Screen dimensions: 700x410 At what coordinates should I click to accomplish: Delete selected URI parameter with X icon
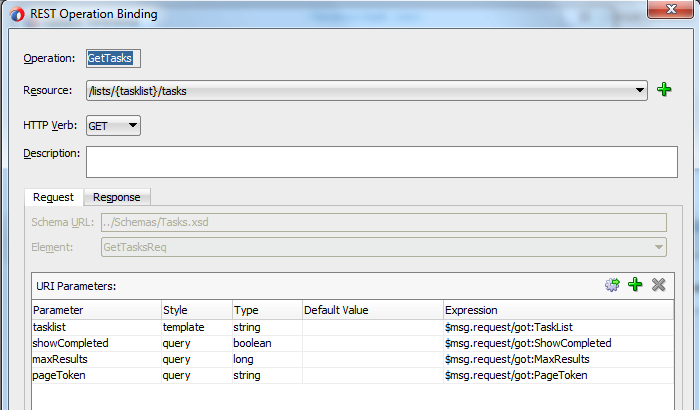pyautogui.click(x=658, y=284)
